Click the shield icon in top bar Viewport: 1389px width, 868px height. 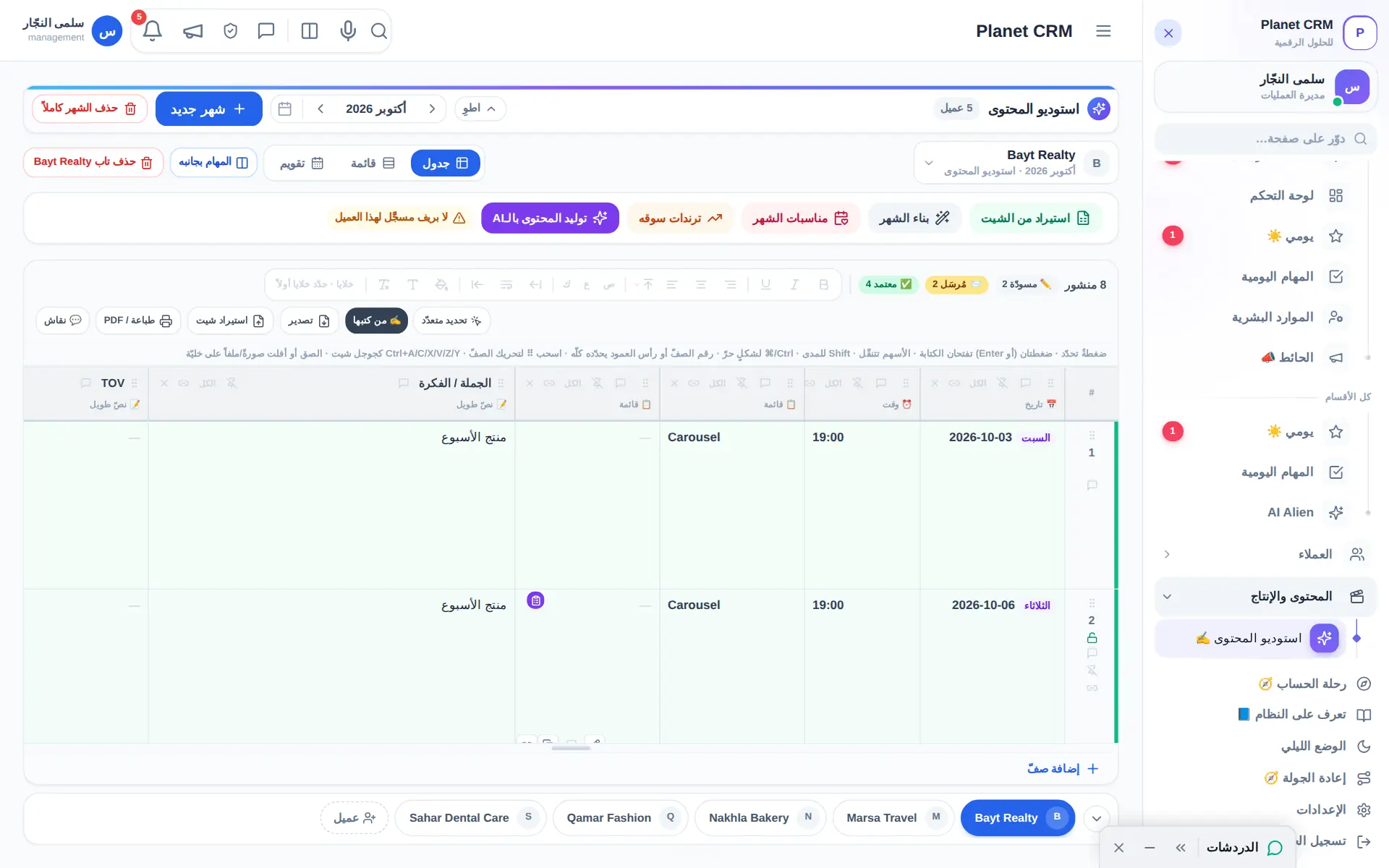(x=230, y=31)
